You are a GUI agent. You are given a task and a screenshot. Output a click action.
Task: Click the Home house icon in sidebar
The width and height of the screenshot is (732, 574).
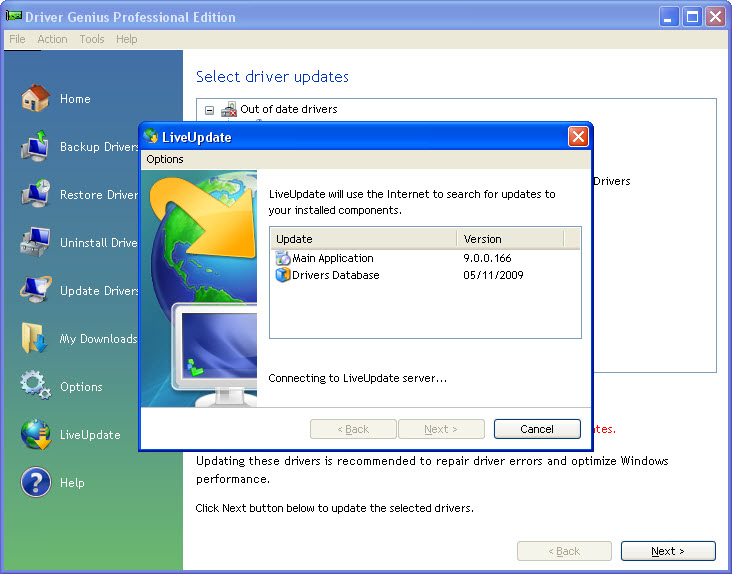(x=36, y=98)
